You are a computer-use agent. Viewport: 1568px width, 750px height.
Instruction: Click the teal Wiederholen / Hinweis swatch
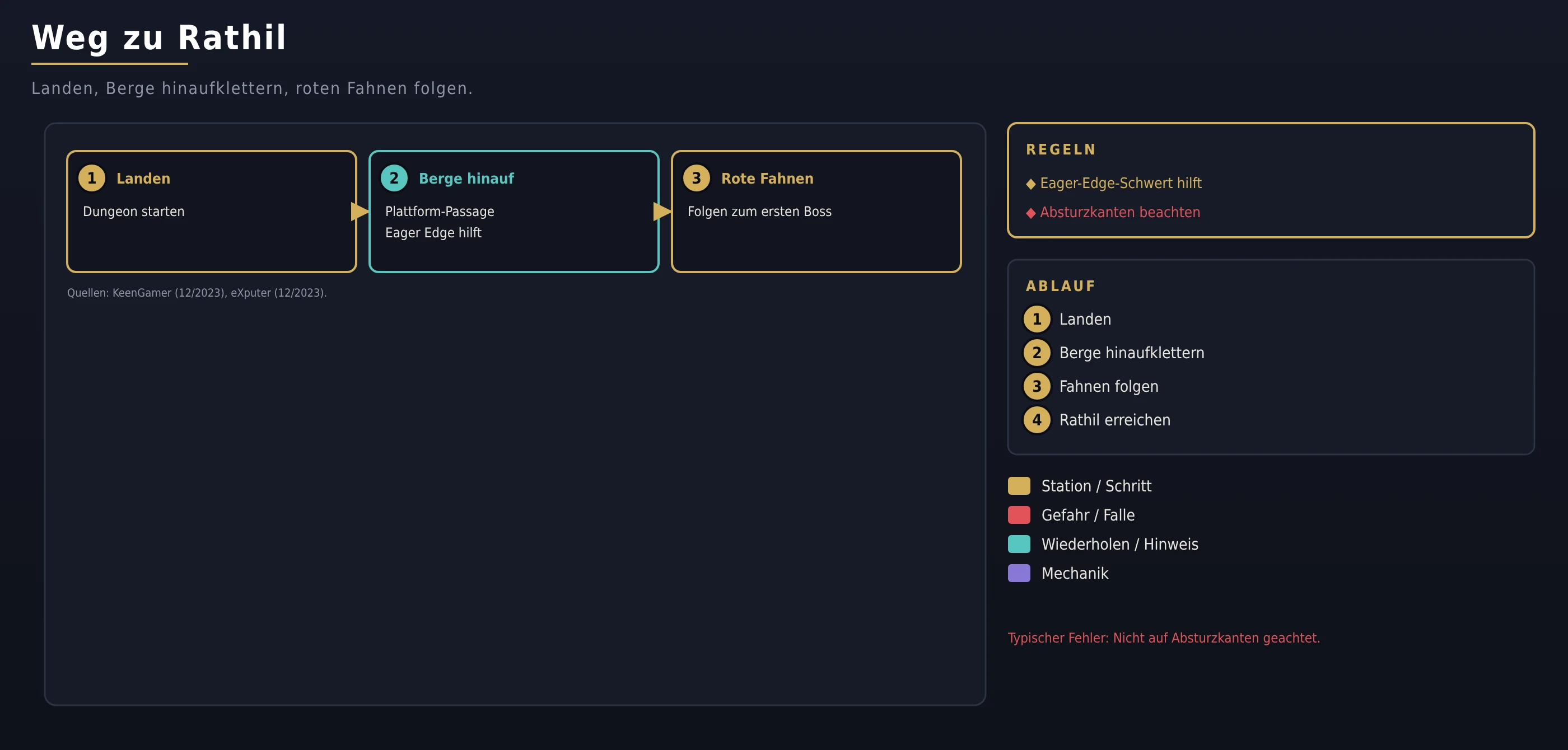pos(1019,545)
